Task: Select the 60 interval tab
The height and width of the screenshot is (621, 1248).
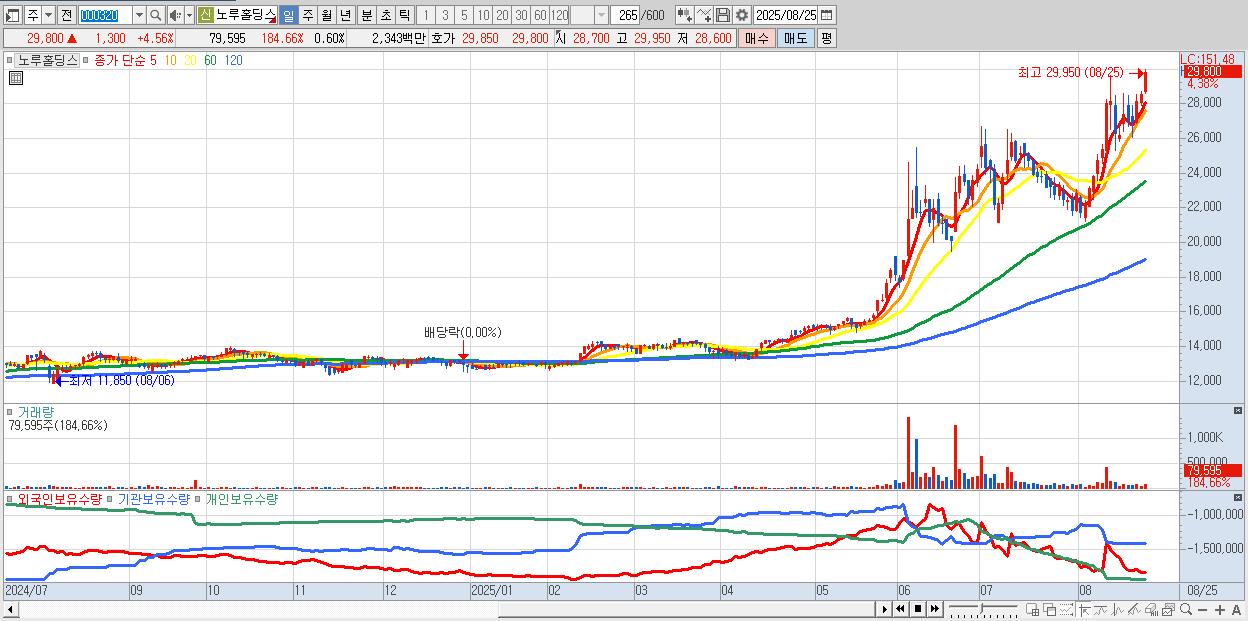Action: coord(540,15)
